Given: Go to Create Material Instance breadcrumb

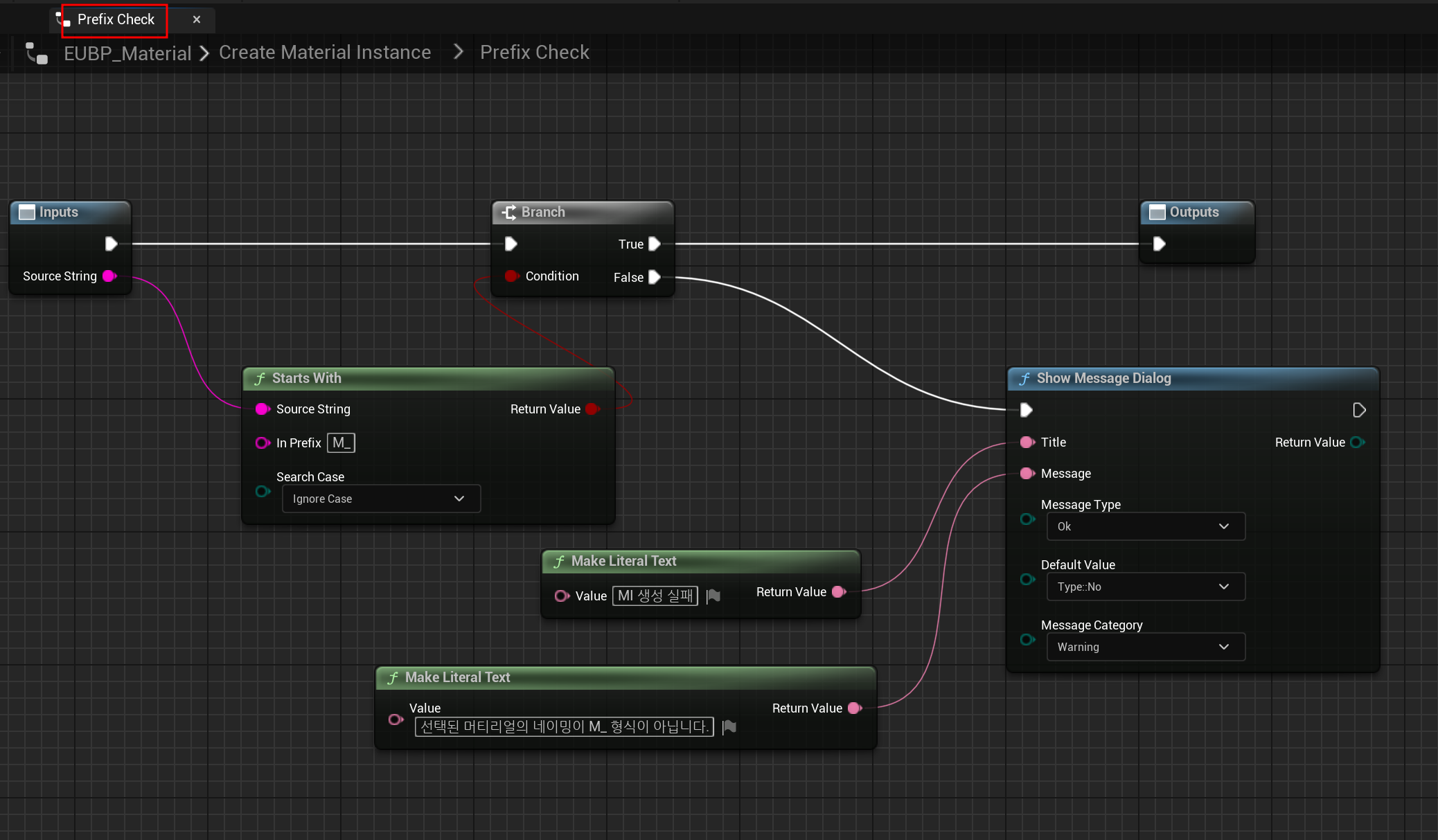Looking at the screenshot, I should pyautogui.click(x=325, y=53).
